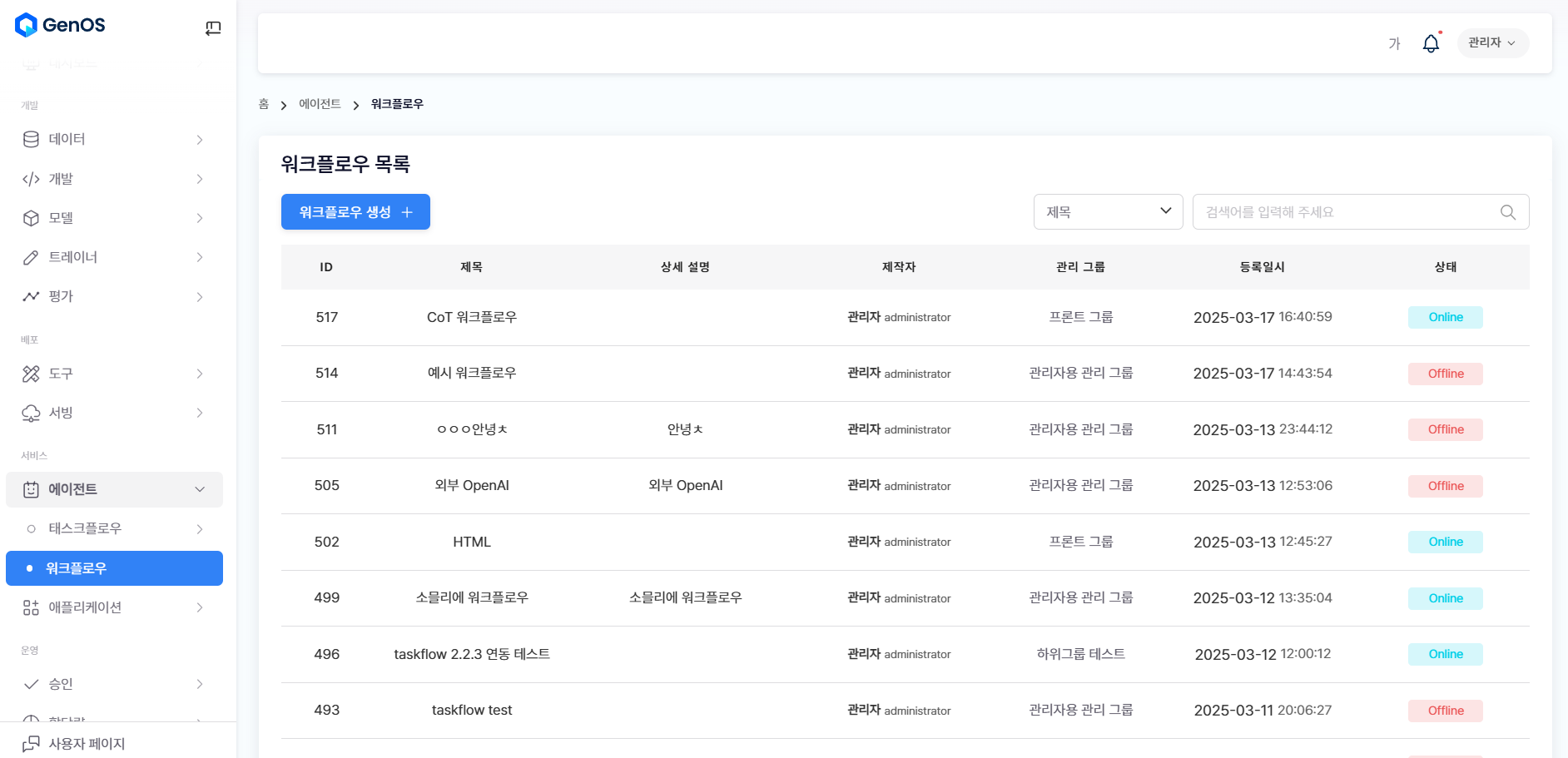Viewport: 1568px width, 758px height.
Task: Click the 모델 cube icon
Action: [x=31, y=218]
